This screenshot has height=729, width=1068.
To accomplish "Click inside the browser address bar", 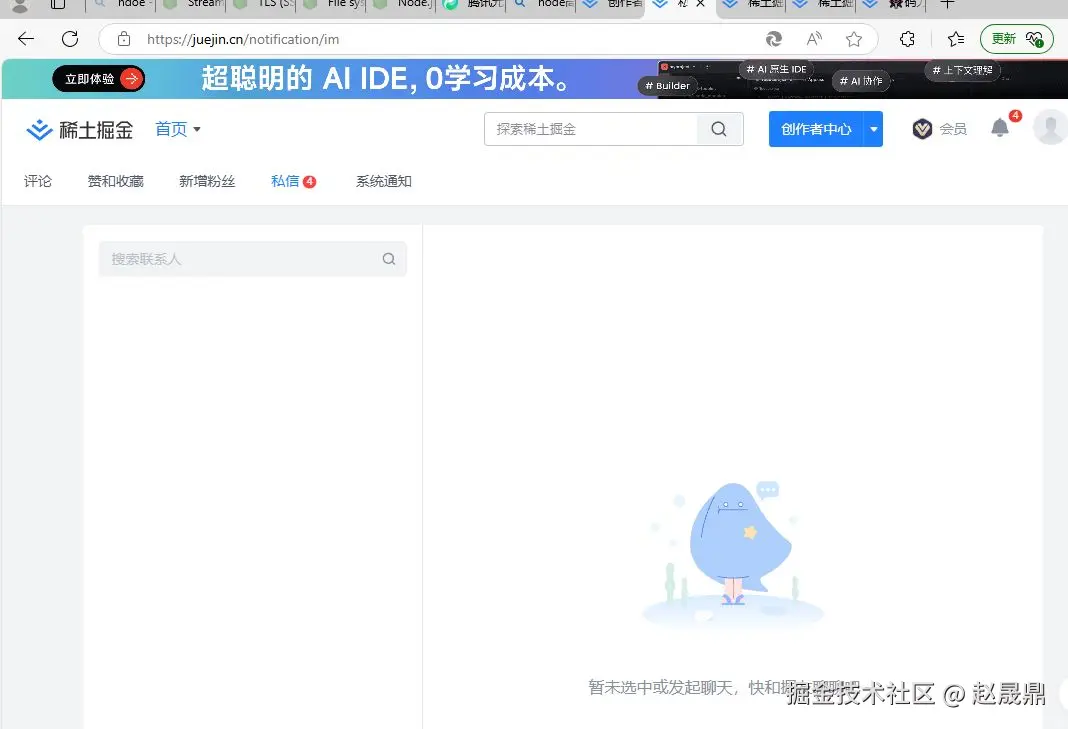I will [400, 38].
